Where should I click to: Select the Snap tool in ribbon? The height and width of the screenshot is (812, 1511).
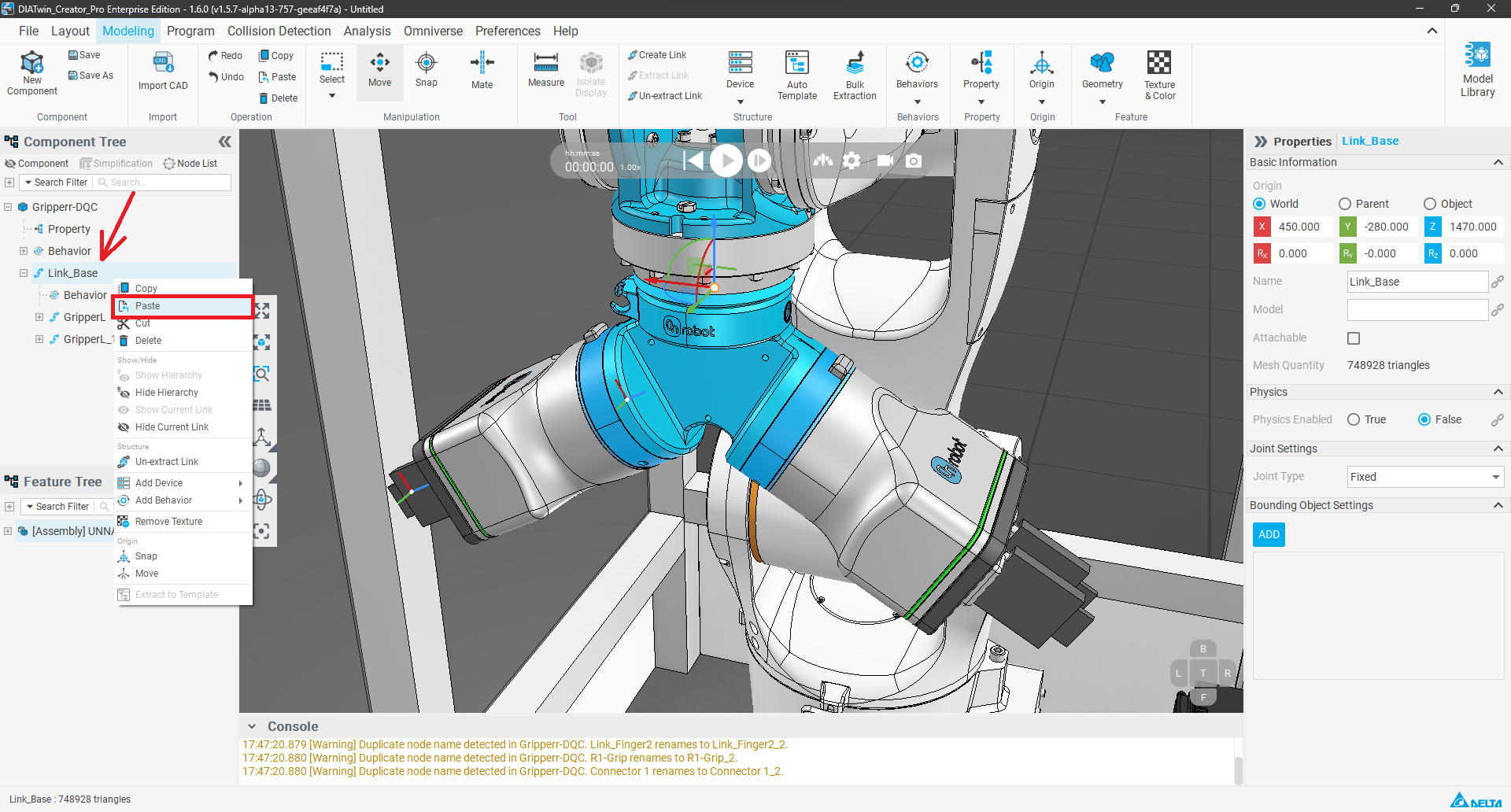(427, 70)
